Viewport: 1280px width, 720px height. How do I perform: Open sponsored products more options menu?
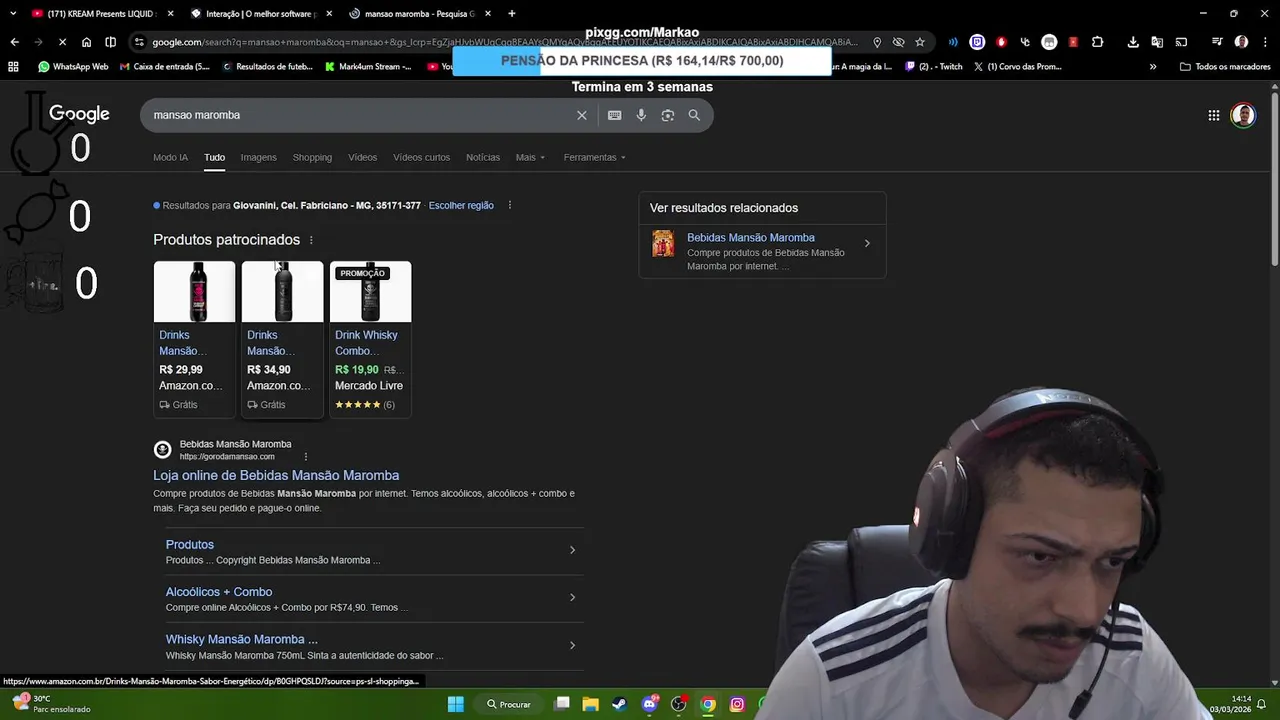pyautogui.click(x=311, y=240)
